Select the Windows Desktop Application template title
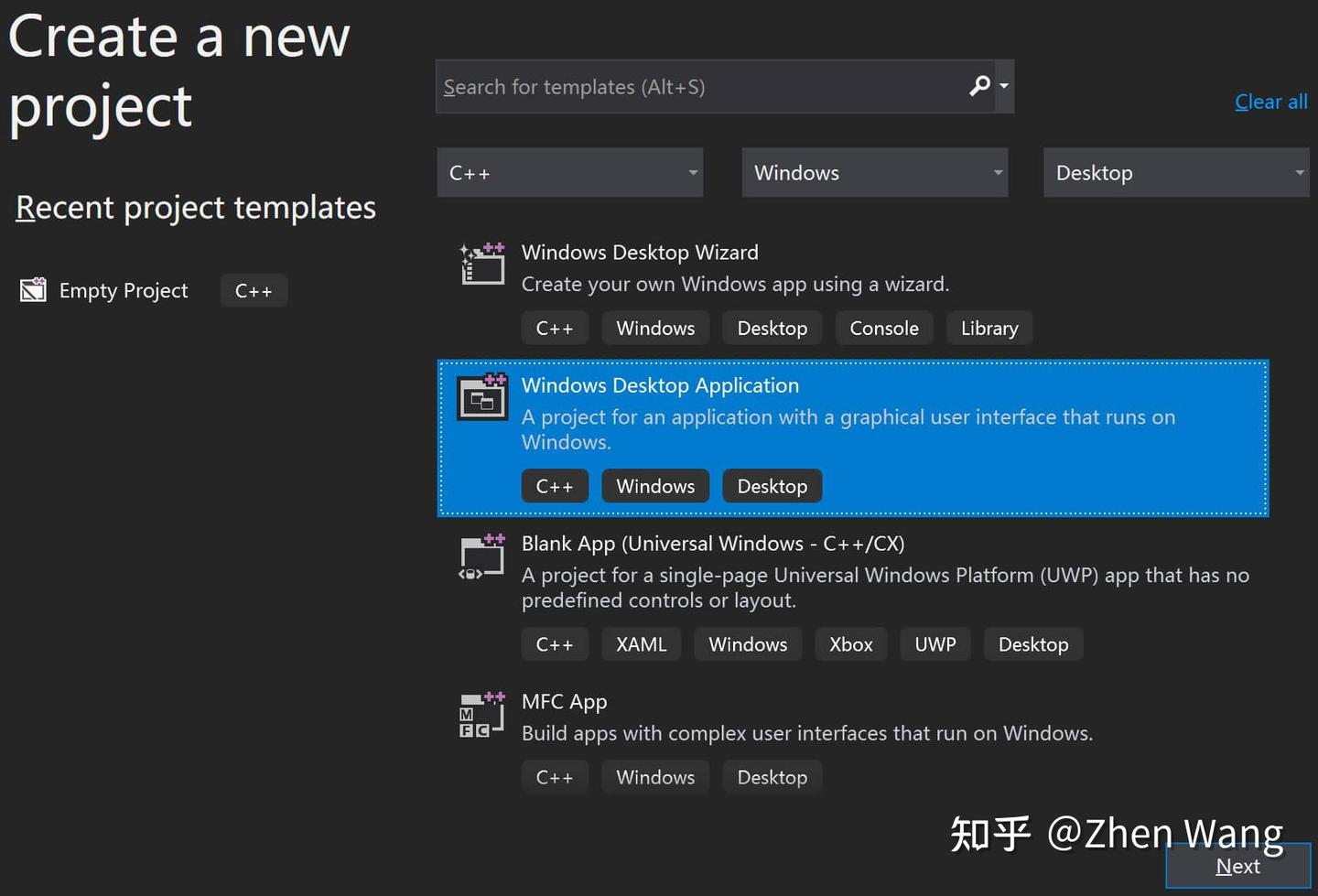The height and width of the screenshot is (896, 1318). point(660,385)
